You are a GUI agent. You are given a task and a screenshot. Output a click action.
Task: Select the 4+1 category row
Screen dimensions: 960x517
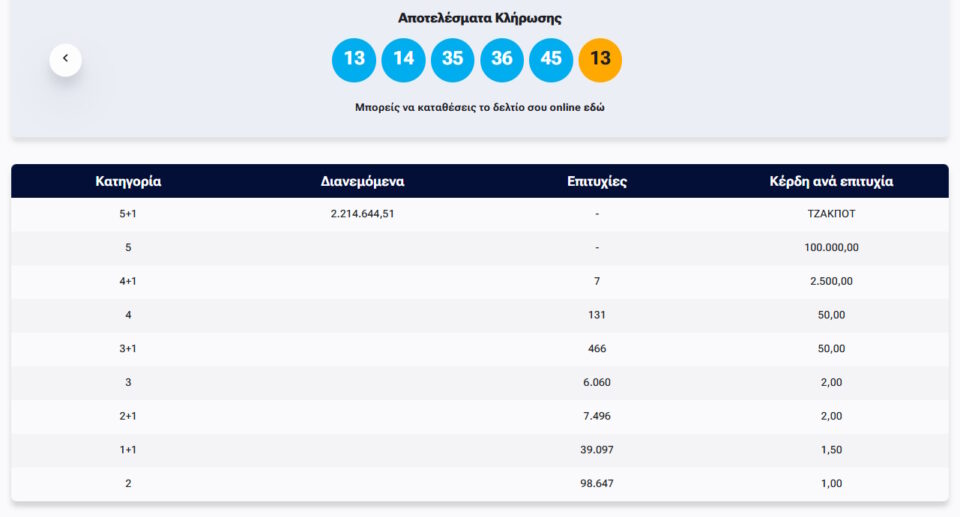(128, 281)
